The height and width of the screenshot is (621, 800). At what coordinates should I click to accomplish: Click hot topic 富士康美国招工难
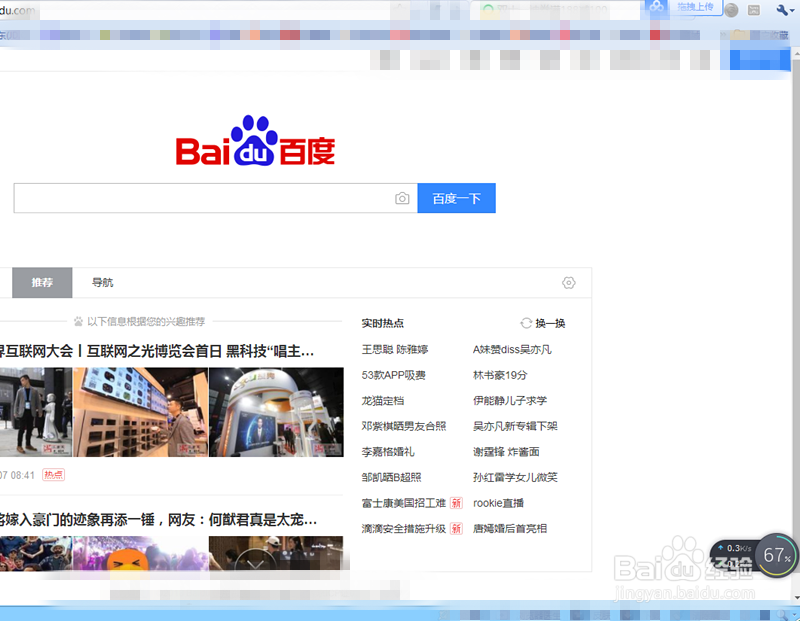coord(404,503)
